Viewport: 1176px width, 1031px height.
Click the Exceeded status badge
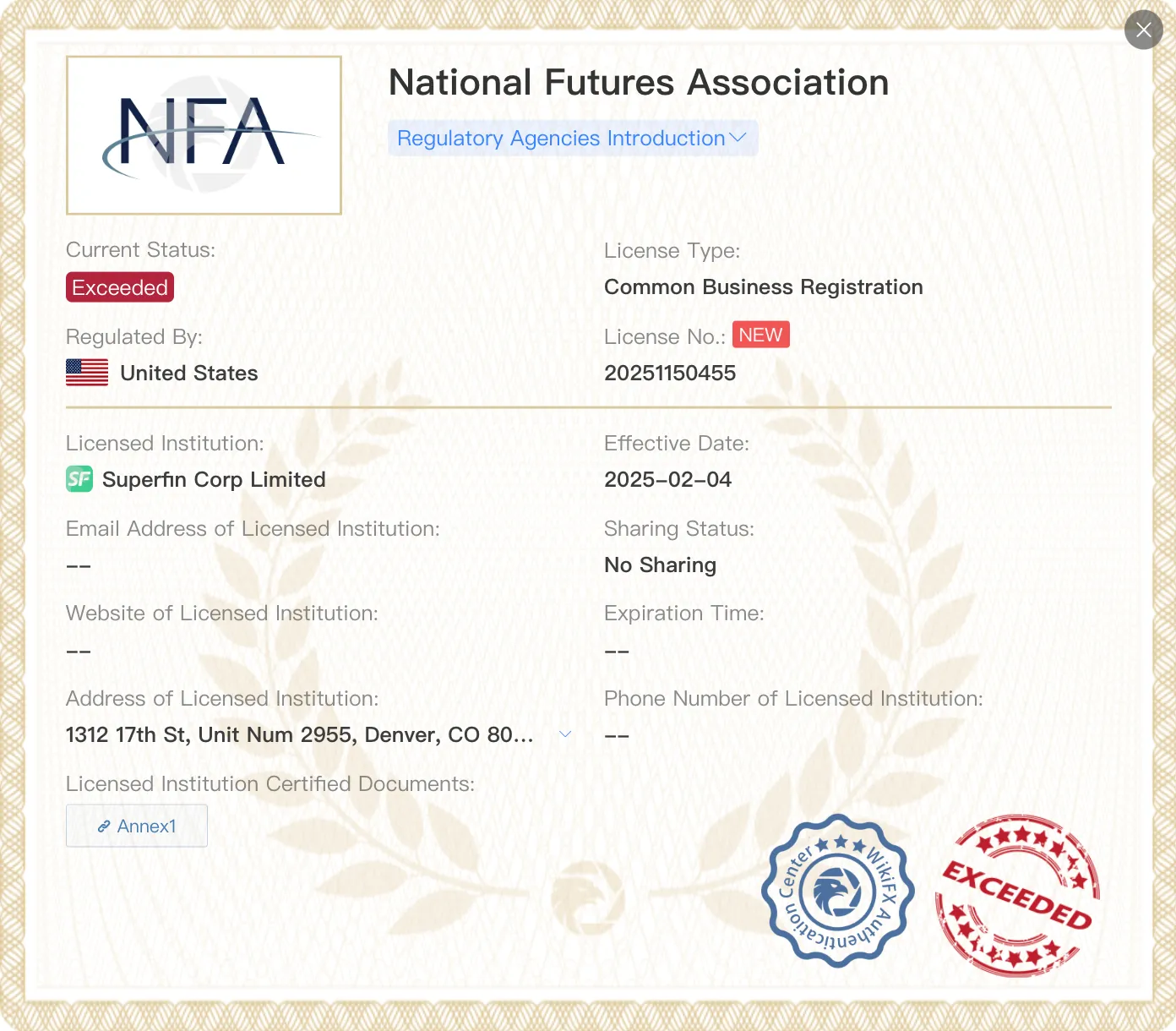point(120,287)
